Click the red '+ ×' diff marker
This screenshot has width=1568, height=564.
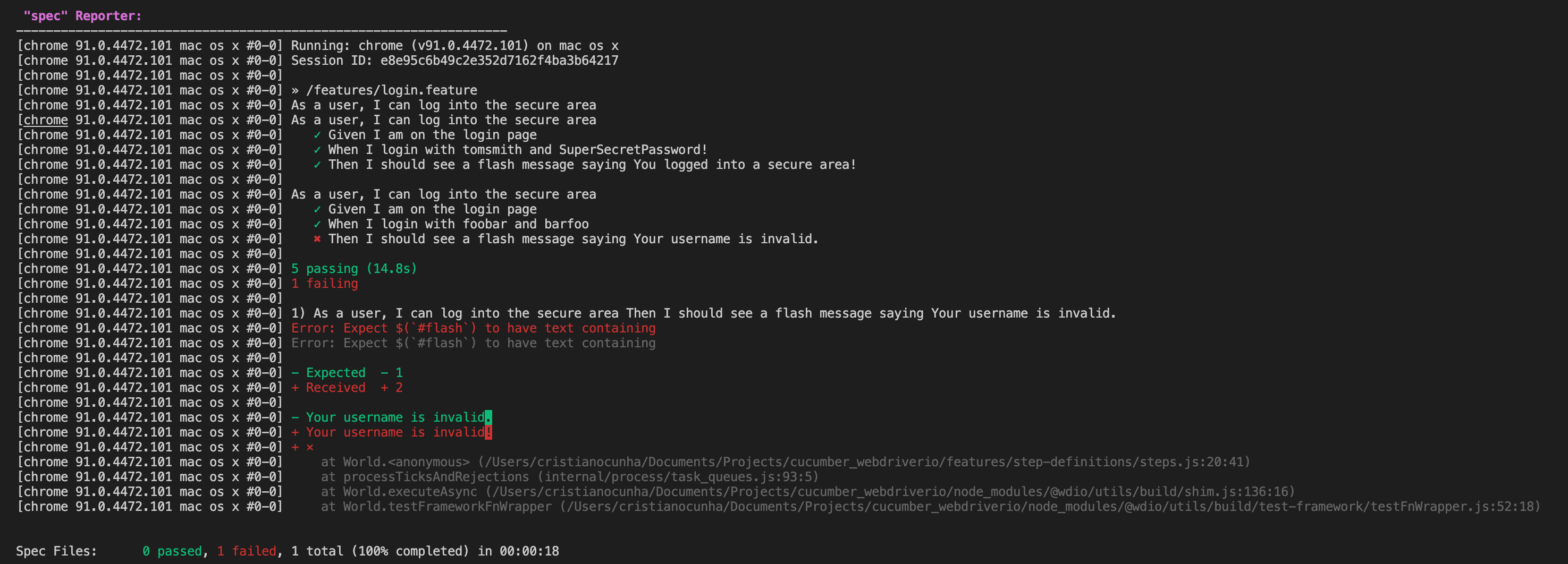tap(302, 447)
